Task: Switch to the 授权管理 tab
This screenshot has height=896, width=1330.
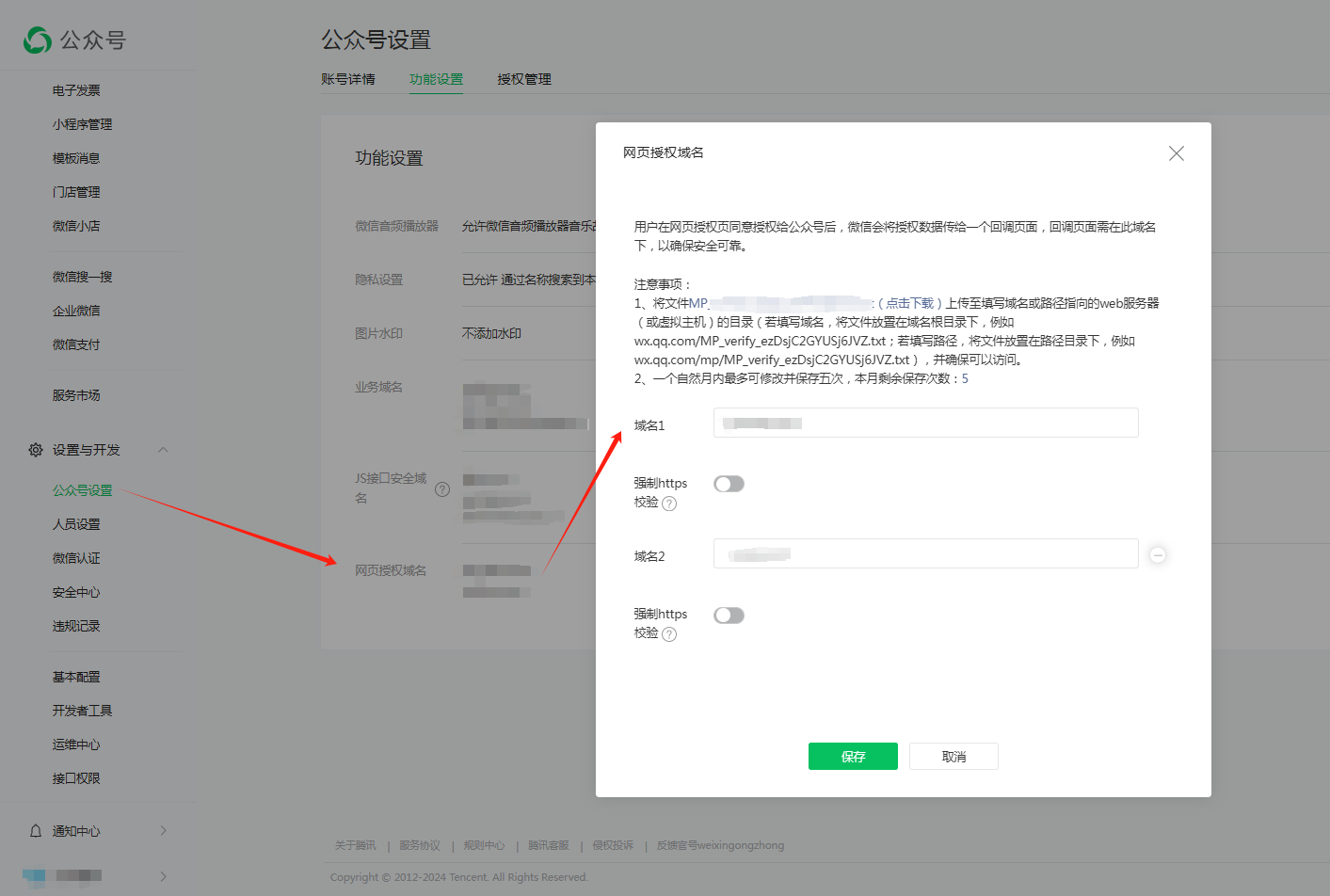Action: point(524,79)
